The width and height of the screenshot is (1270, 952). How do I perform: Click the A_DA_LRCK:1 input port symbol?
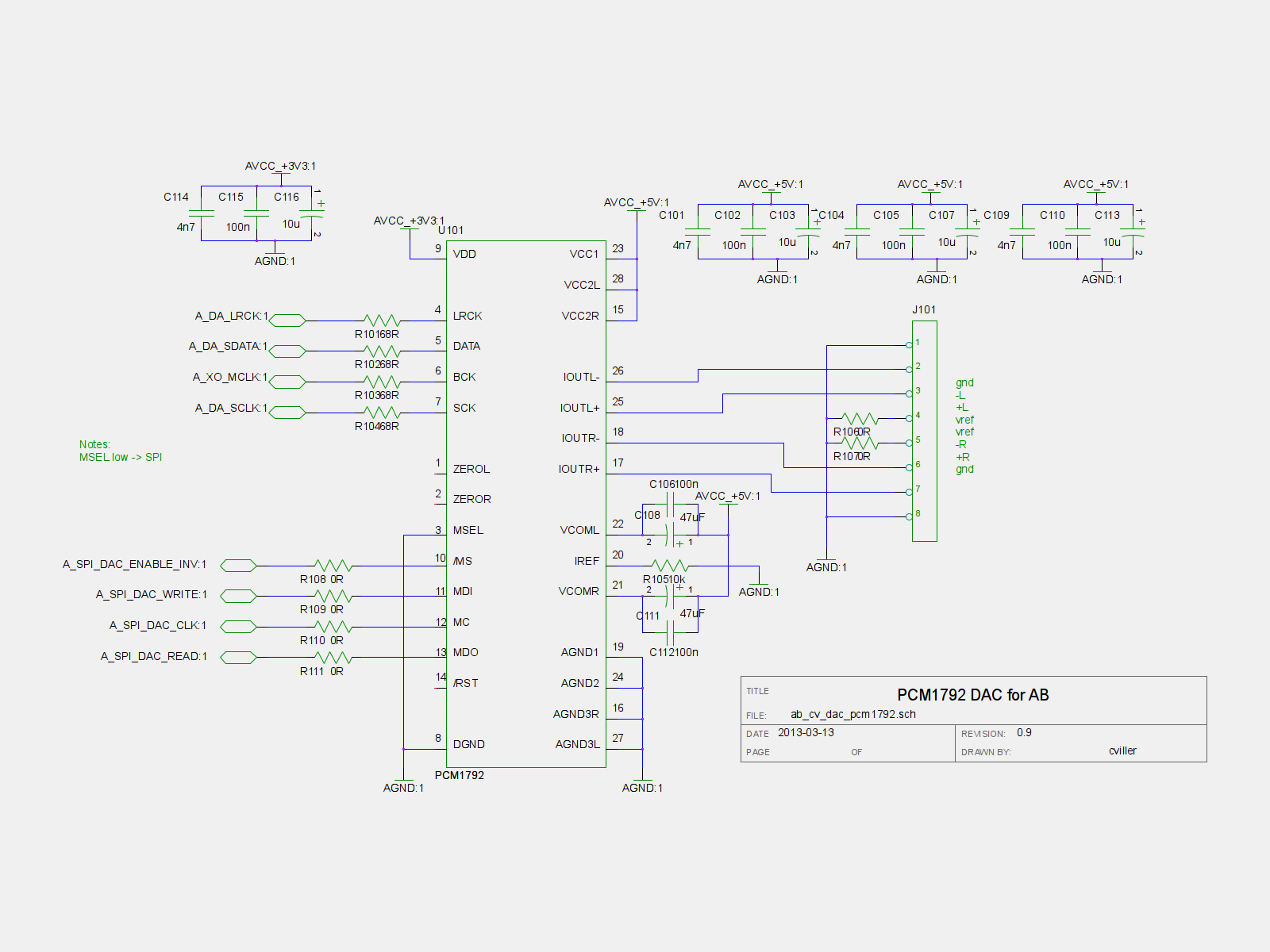(287, 321)
